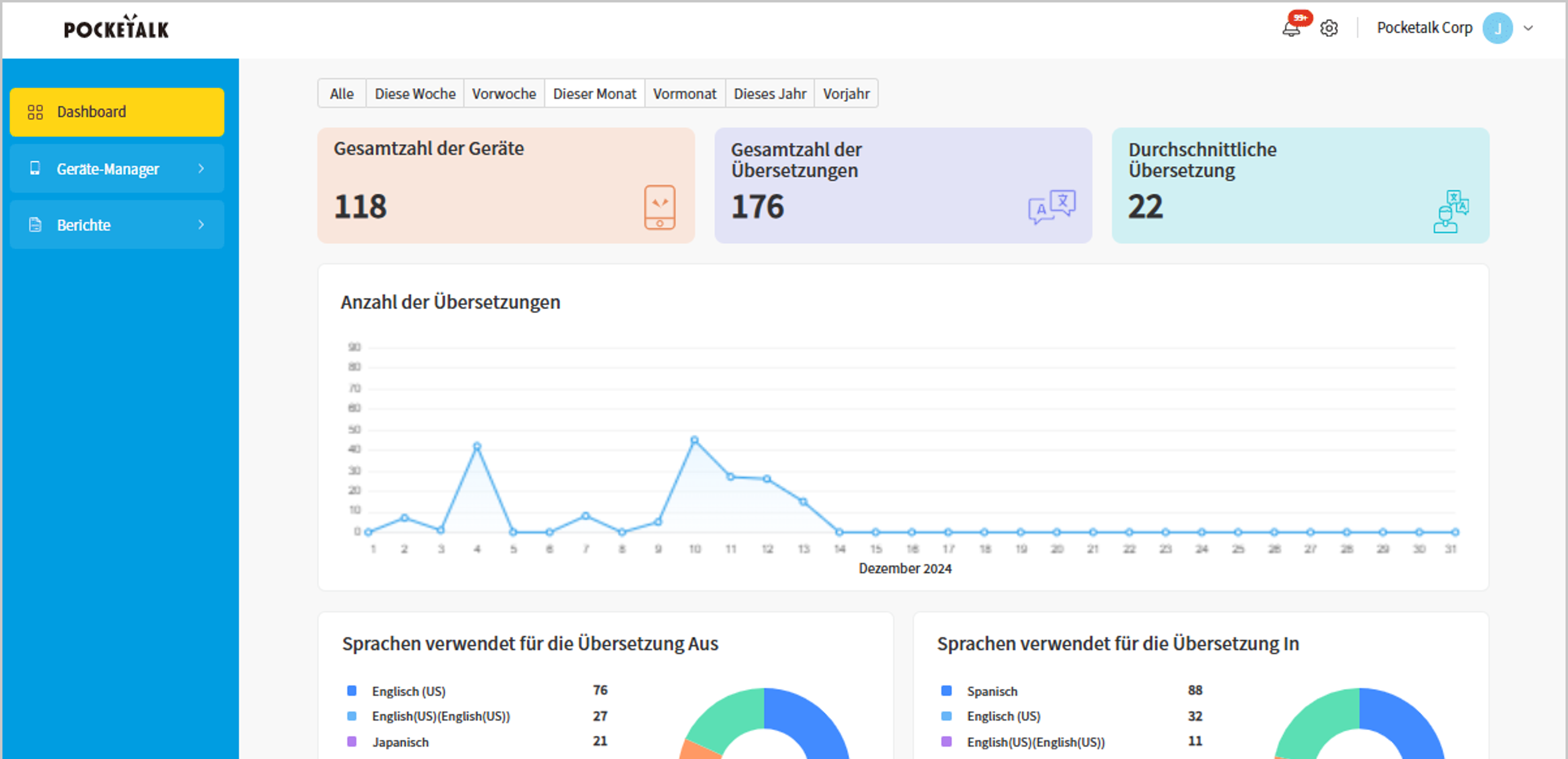Click the Dashboard grid icon
1568x759 pixels.
click(x=35, y=112)
